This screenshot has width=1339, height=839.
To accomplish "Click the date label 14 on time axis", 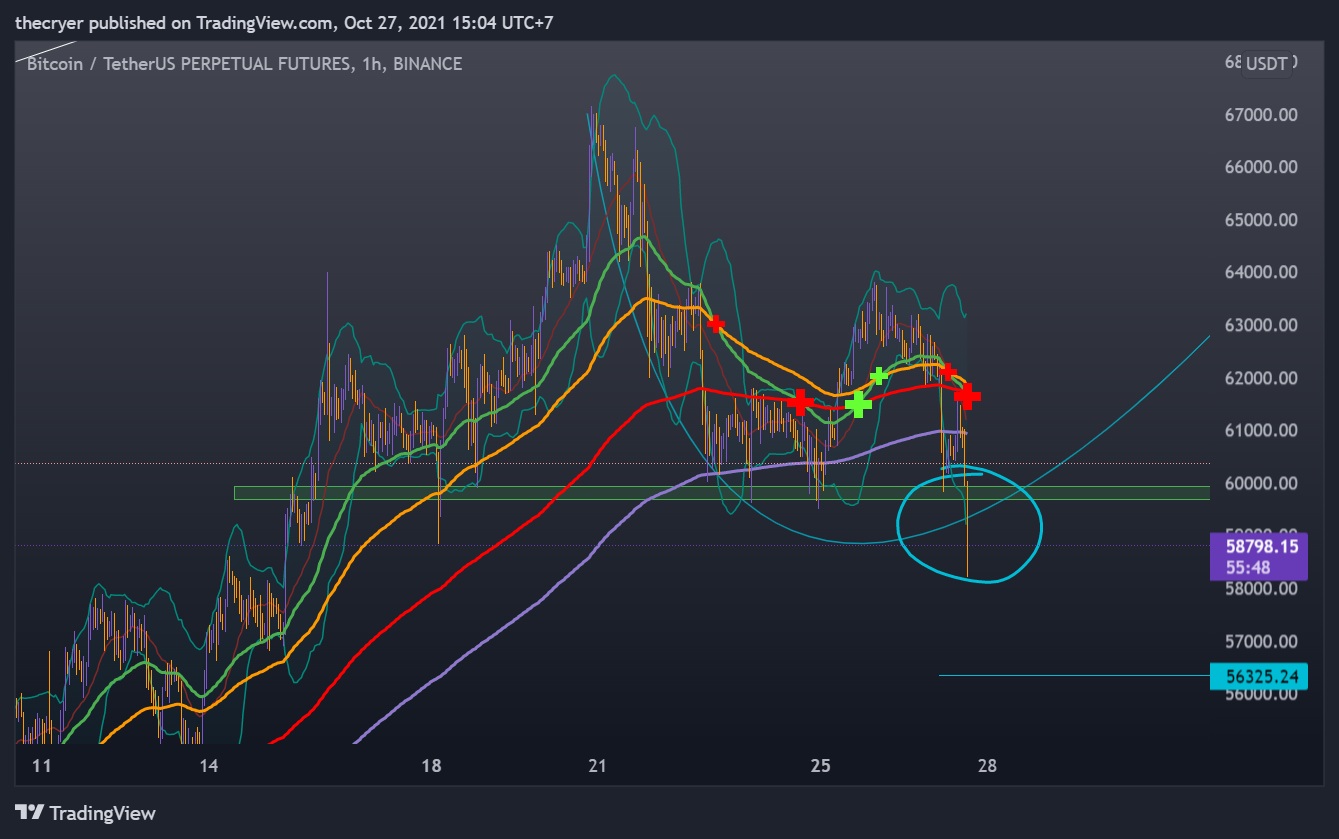I will coord(209,767).
